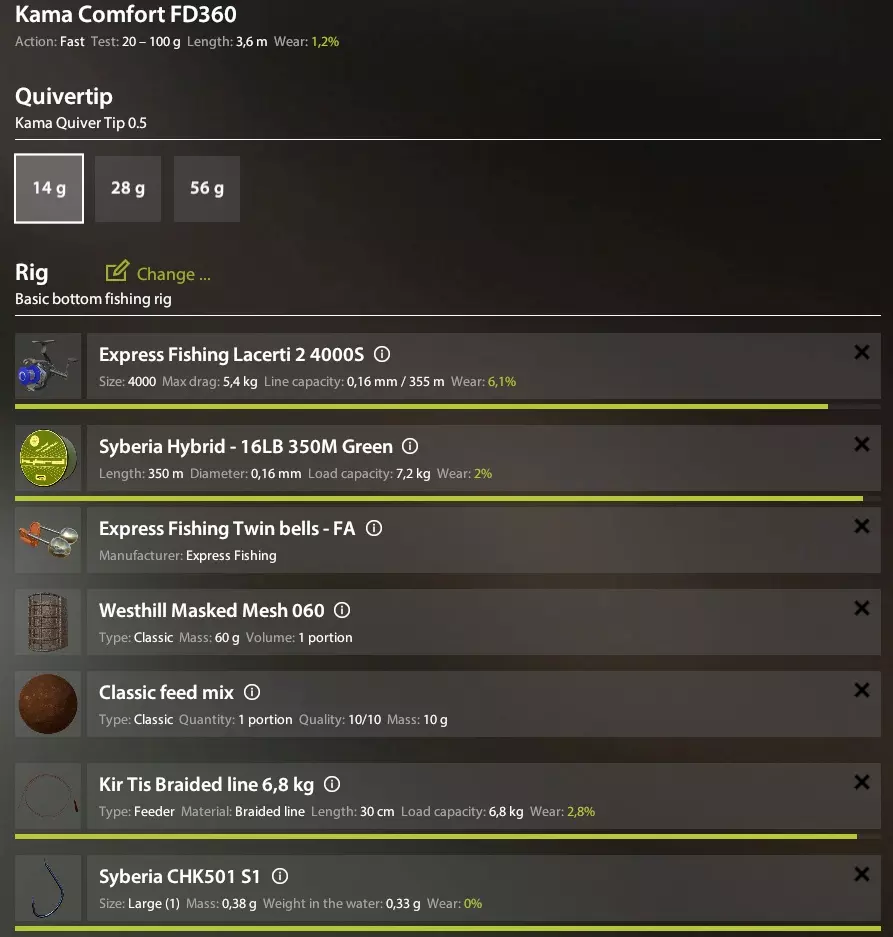Click the Classic feed mix thumbnail
The width and height of the screenshot is (893, 937).
(48, 704)
